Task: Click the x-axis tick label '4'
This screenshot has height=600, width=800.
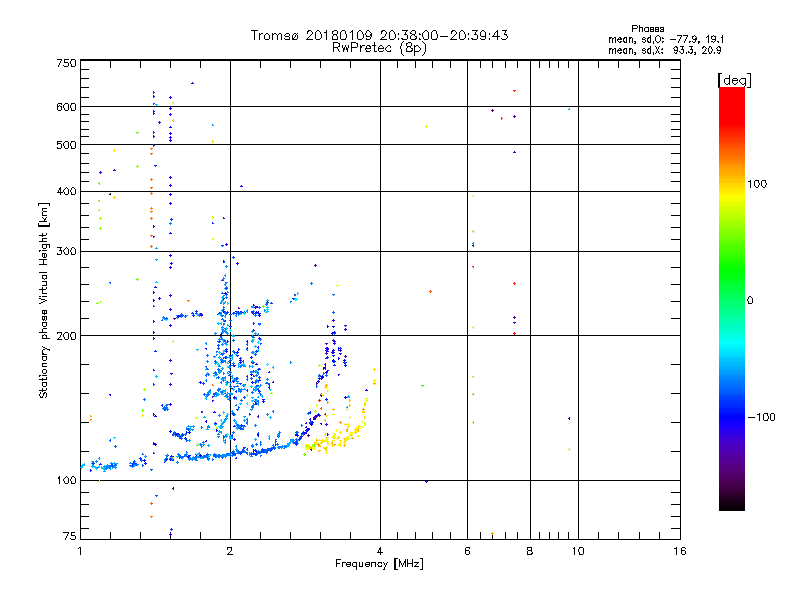Action: (380, 551)
